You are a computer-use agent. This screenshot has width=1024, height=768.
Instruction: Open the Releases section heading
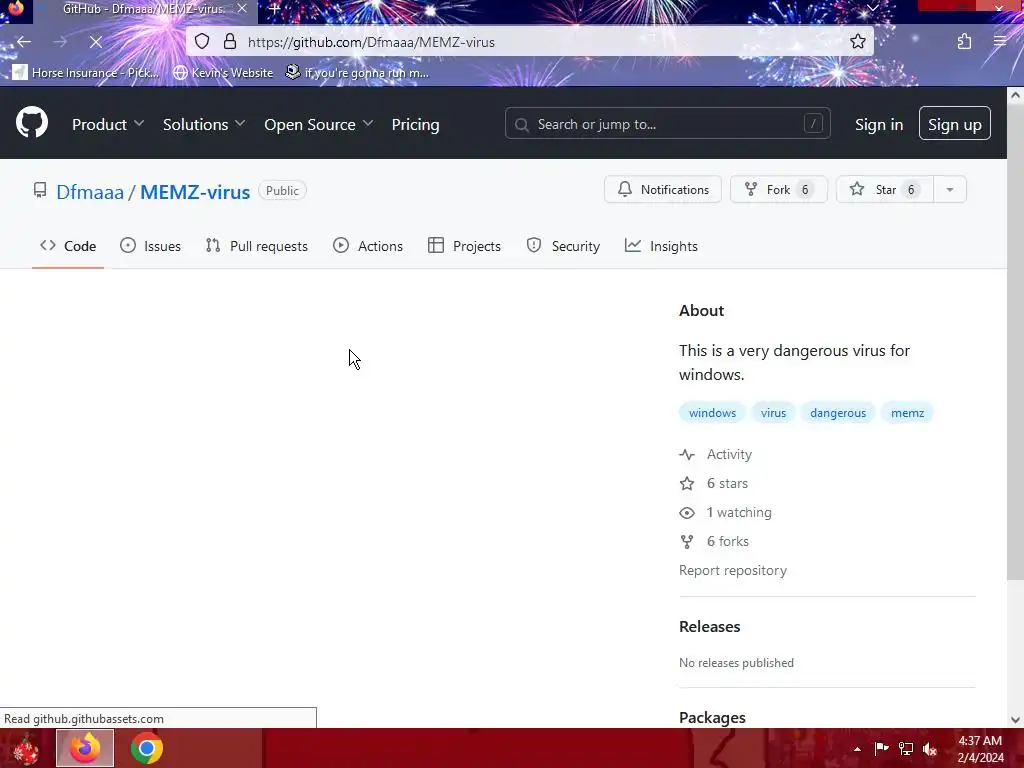709,626
